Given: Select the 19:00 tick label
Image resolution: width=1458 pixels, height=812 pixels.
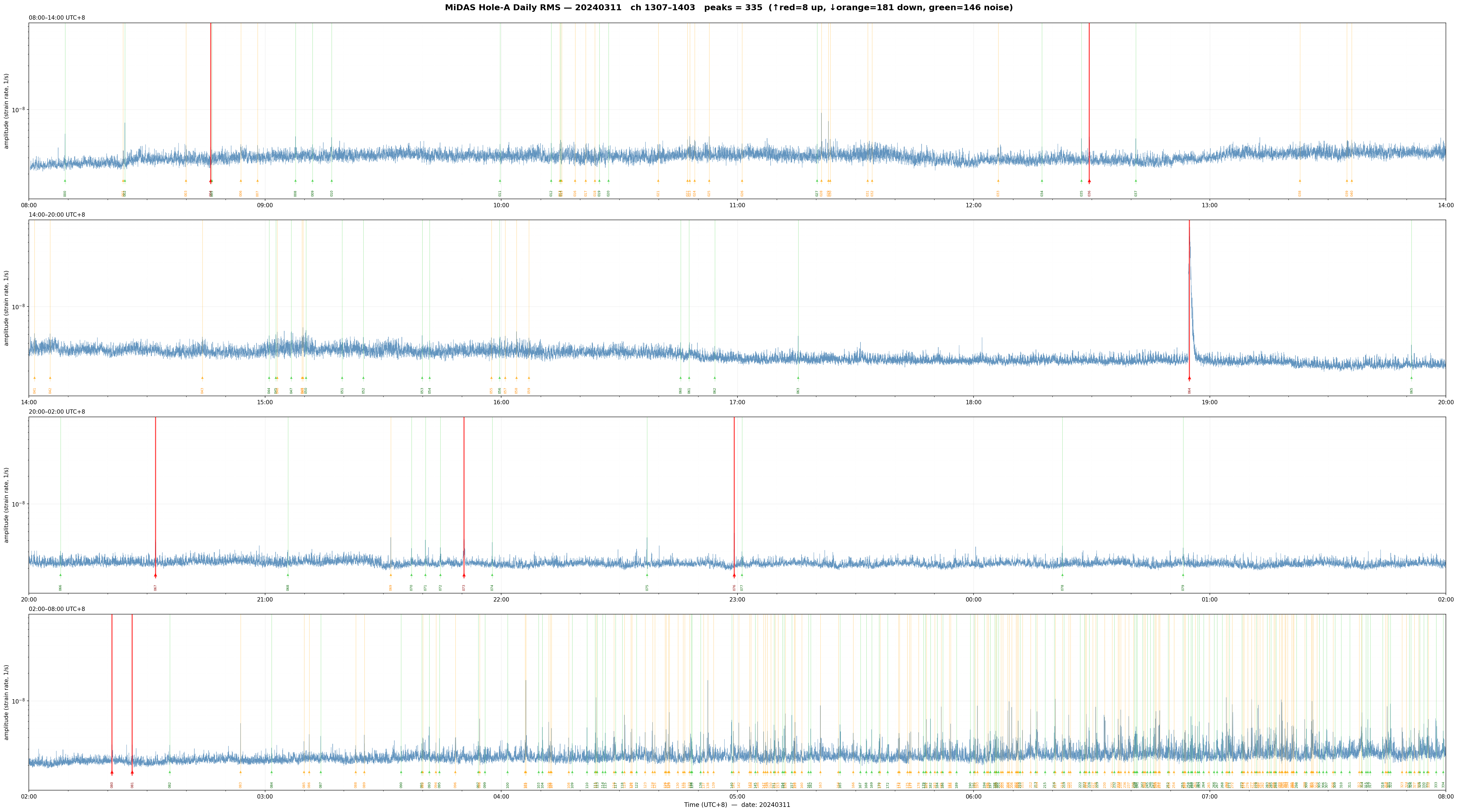Looking at the screenshot, I should click(1210, 402).
